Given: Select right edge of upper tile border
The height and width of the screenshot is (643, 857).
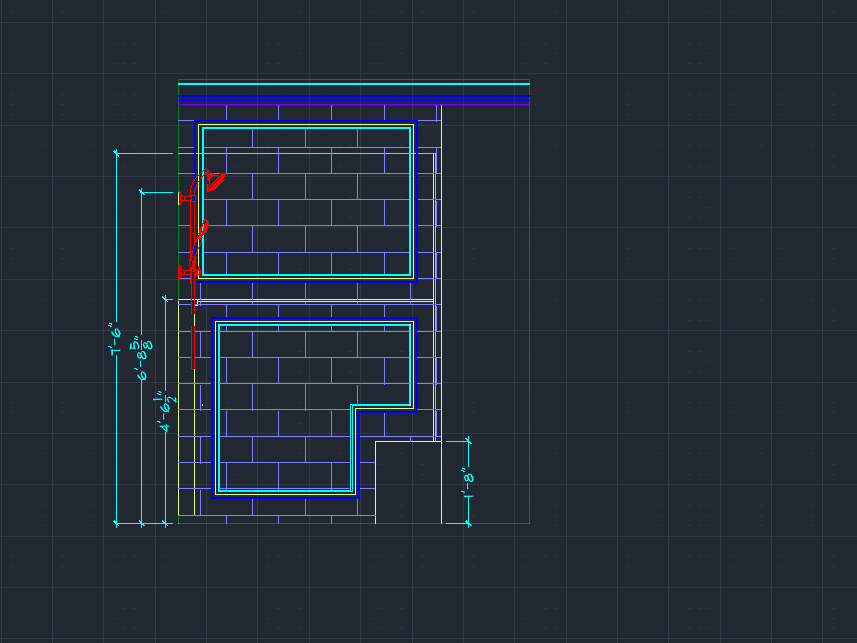Looking at the screenshot, I should (414, 200).
